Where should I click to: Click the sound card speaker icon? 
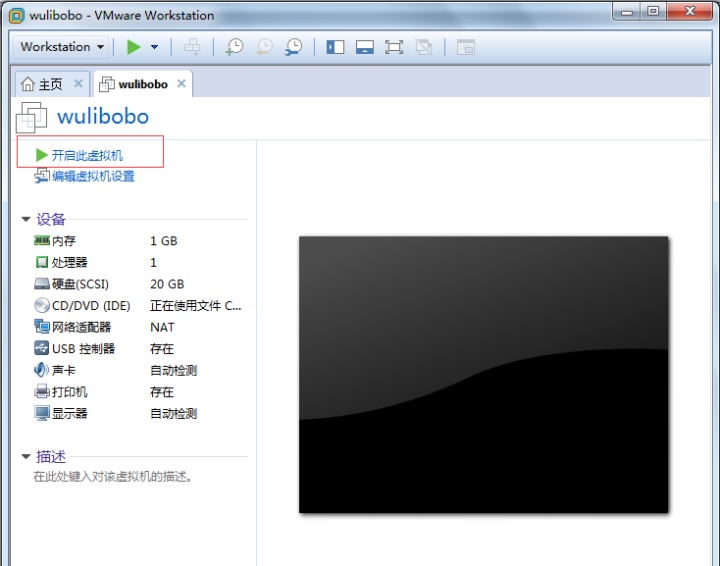[x=41, y=370]
